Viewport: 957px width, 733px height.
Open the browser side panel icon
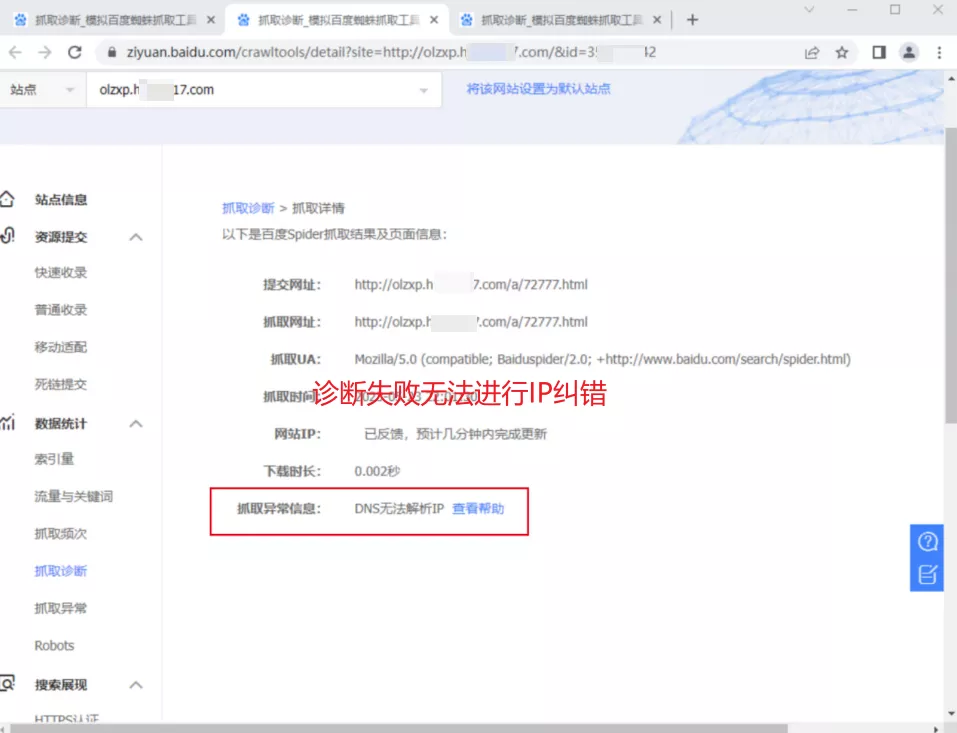tap(879, 52)
